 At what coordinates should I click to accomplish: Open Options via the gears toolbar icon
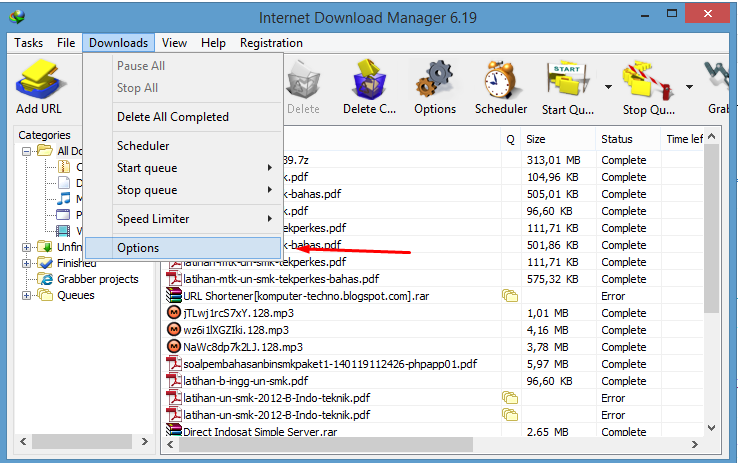[x=434, y=79]
